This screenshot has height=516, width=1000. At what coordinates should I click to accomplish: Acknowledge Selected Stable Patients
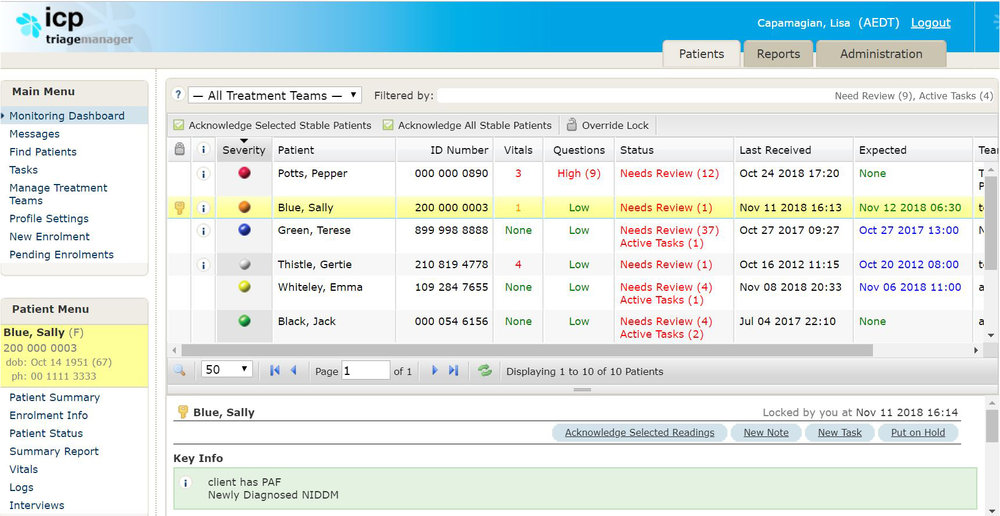pos(272,125)
